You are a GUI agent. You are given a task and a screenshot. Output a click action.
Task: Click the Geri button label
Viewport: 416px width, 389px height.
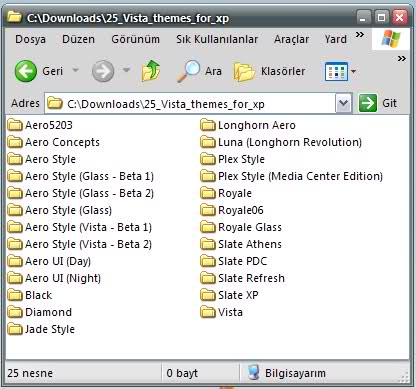[x=52, y=71]
